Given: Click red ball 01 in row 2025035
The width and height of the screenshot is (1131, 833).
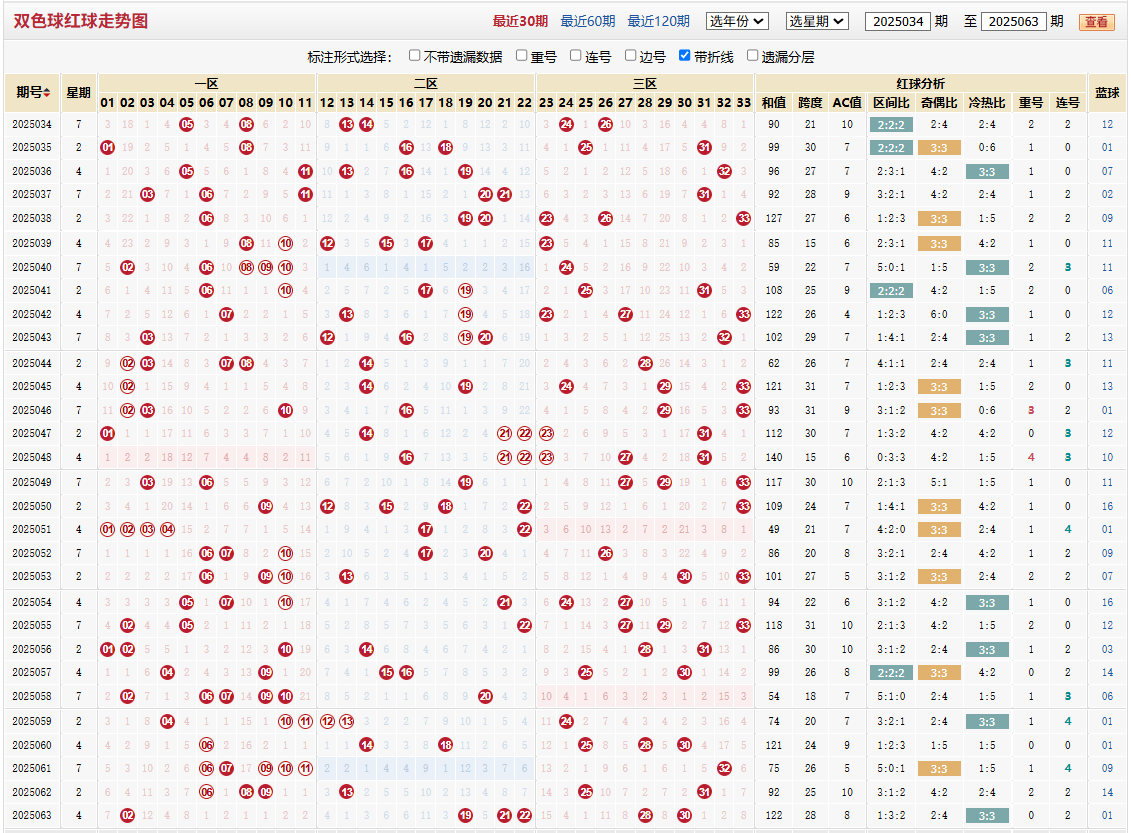Looking at the screenshot, I should pos(107,148).
